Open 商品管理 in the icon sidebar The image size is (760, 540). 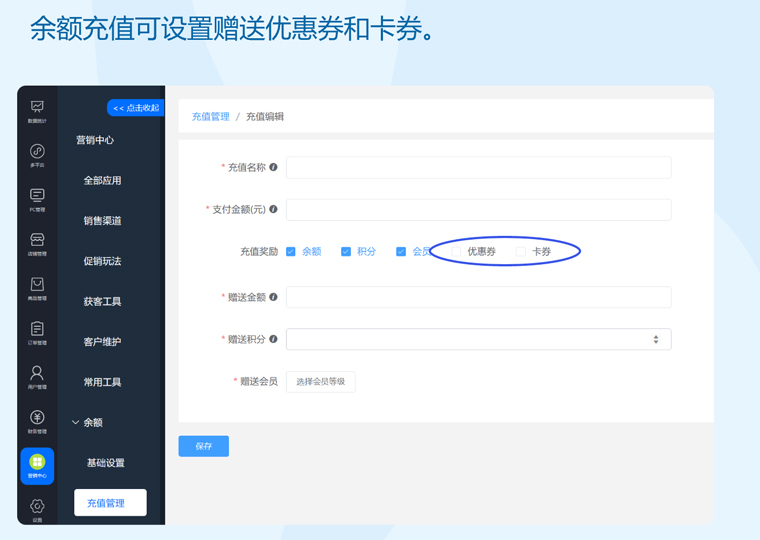37,289
